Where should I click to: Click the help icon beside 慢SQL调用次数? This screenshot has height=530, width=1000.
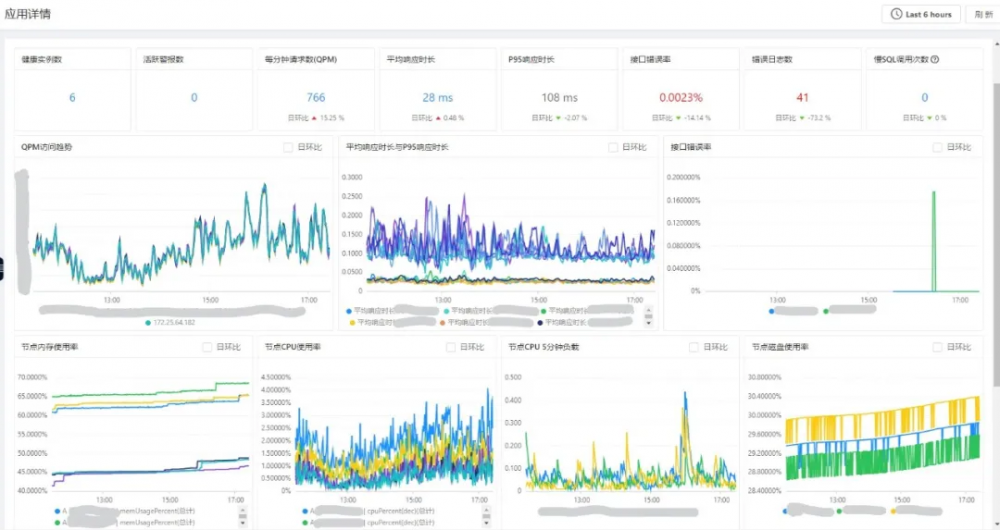click(934, 59)
